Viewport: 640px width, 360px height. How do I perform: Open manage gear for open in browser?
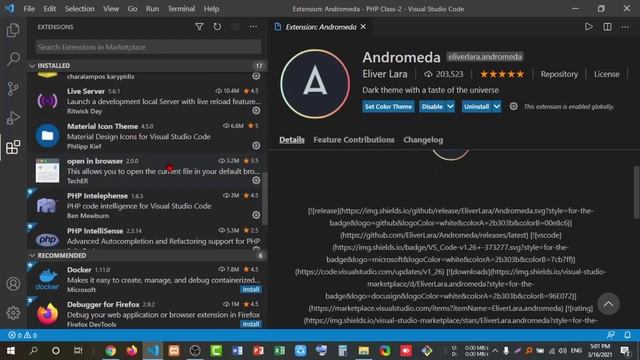click(256, 180)
